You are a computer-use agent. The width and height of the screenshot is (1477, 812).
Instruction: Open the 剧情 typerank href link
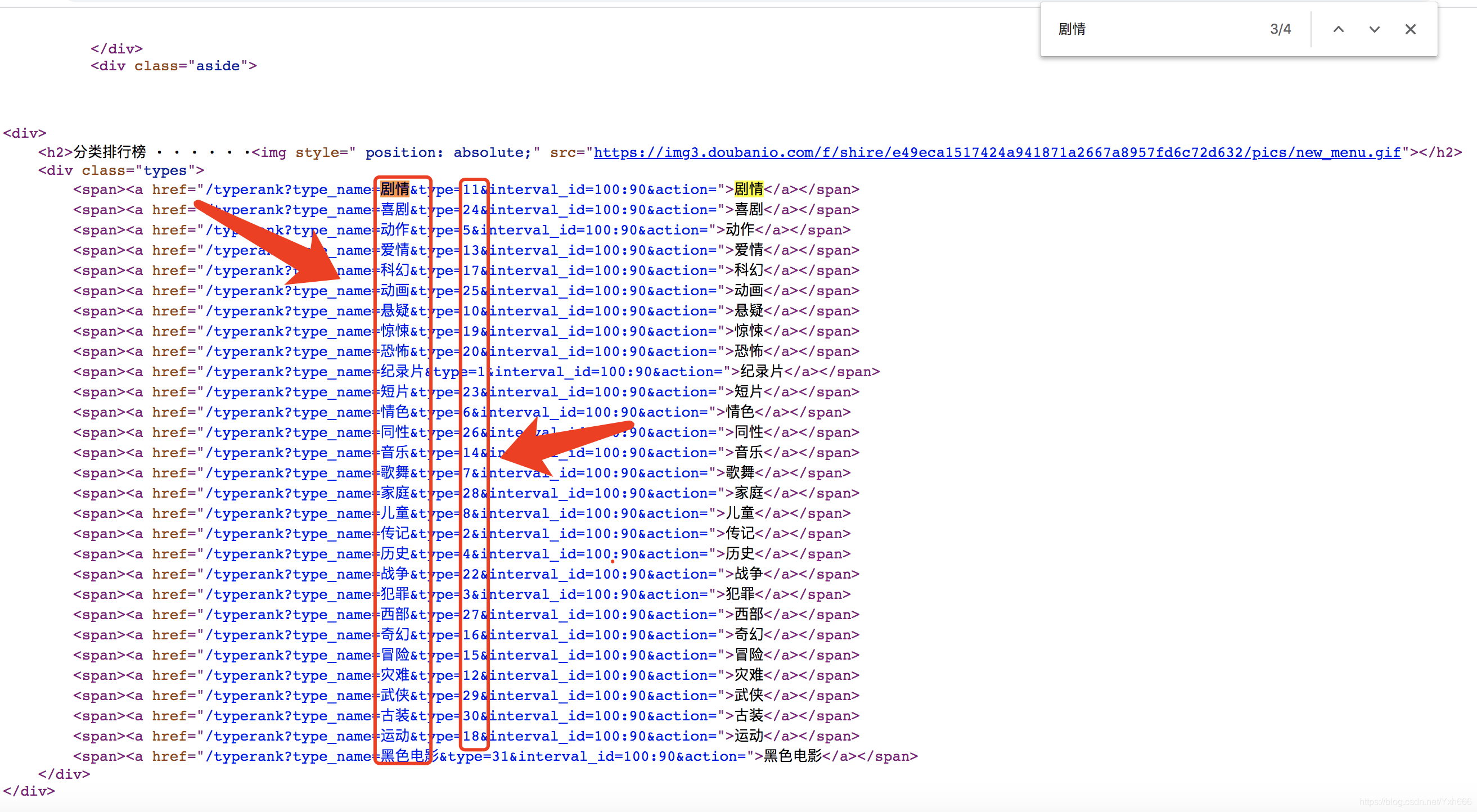[461, 190]
